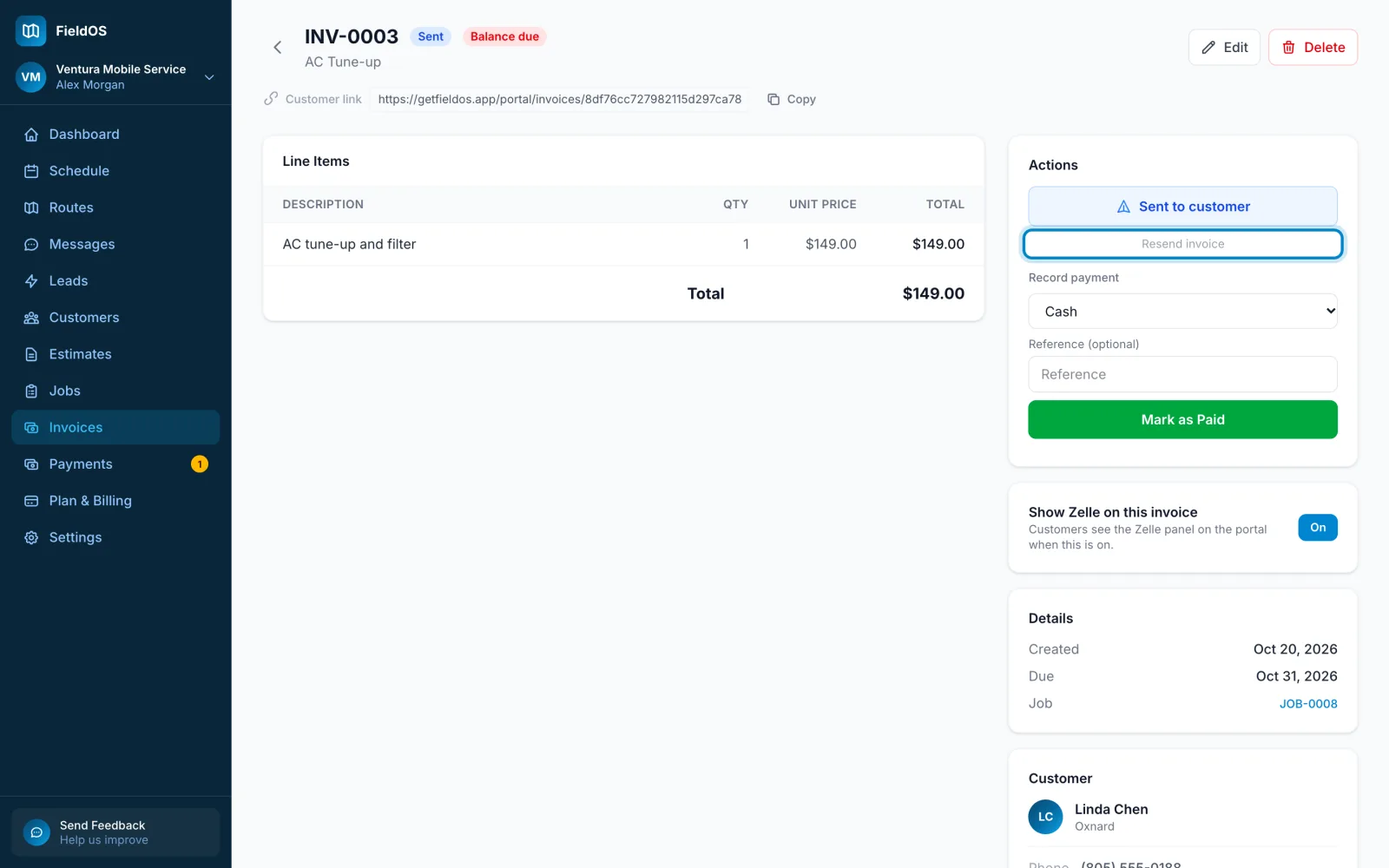Select the AC tune-up and filter line item
The height and width of the screenshot is (868, 1389).
tap(623, 245)
